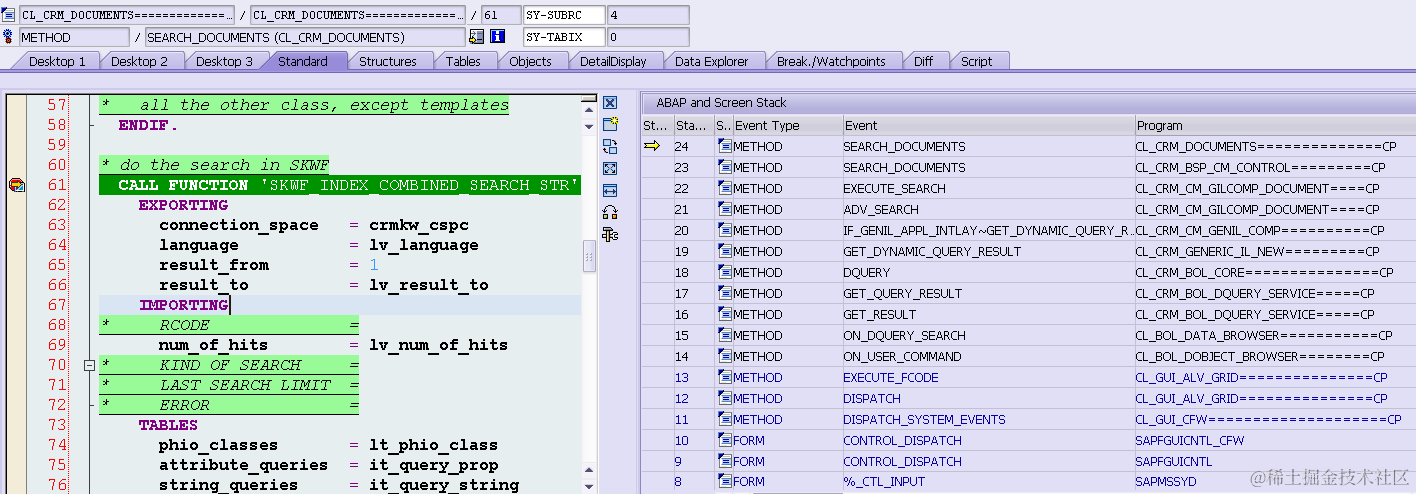
Task: Open the Diff tab
Action: 923,61
